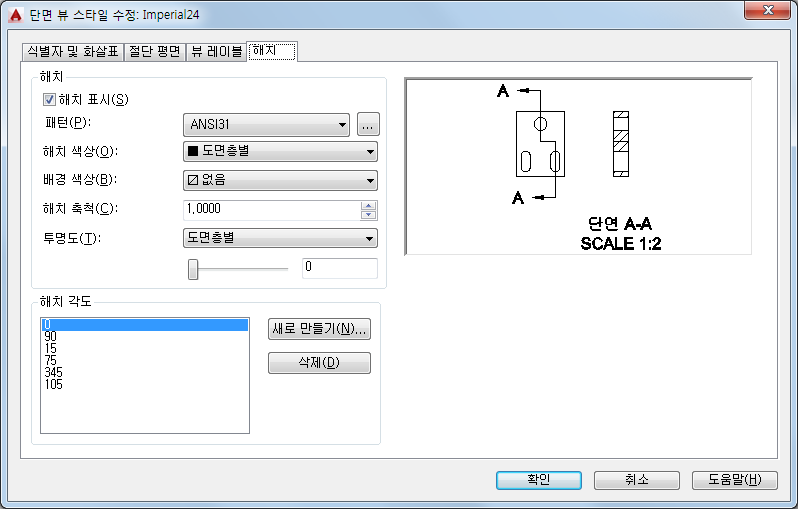Viewport: 798px width, 509px height.
Task: Click the transparency slider handle
Action: pos(193,269)
